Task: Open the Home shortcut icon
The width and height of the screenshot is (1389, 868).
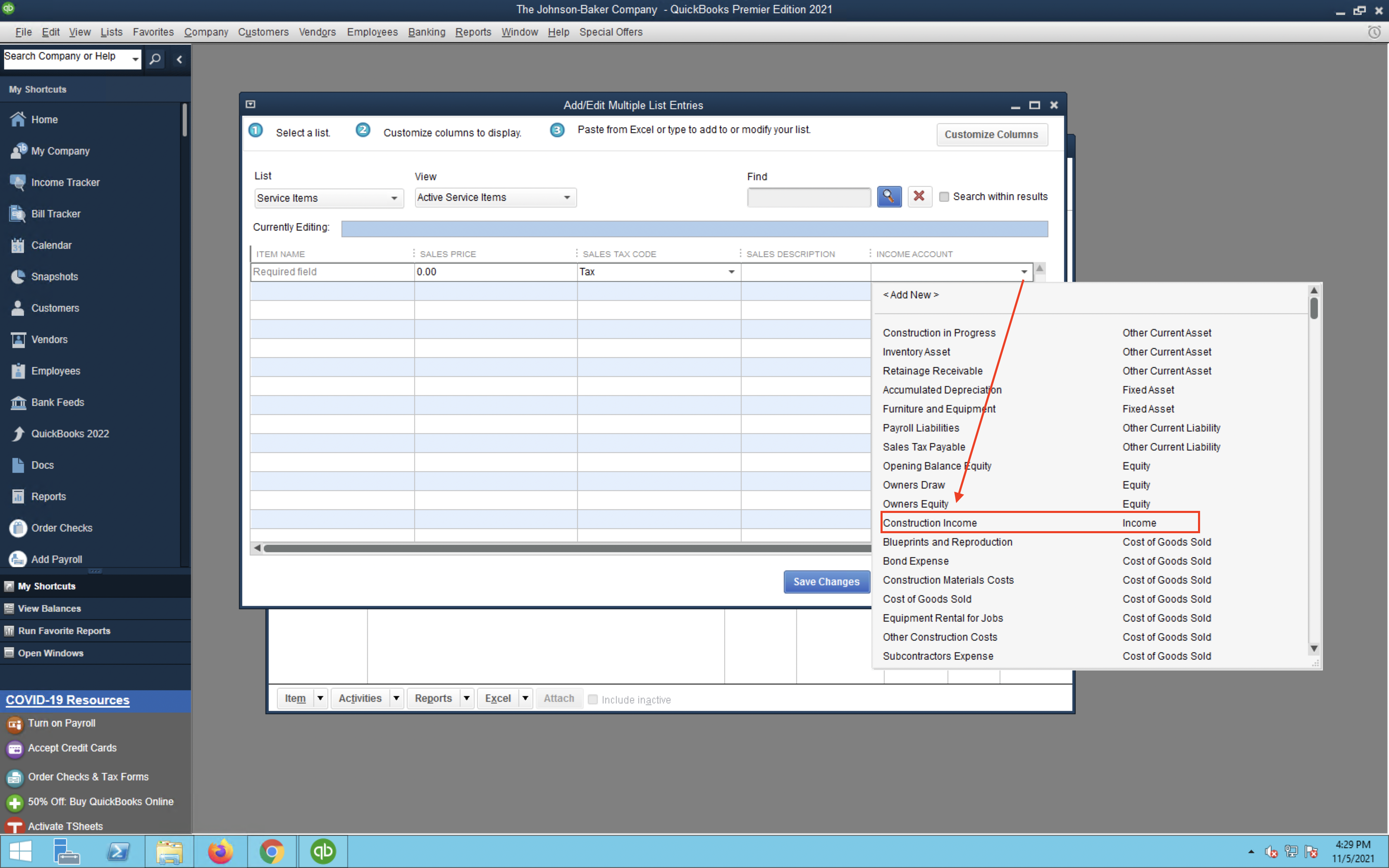Action: 18,119
